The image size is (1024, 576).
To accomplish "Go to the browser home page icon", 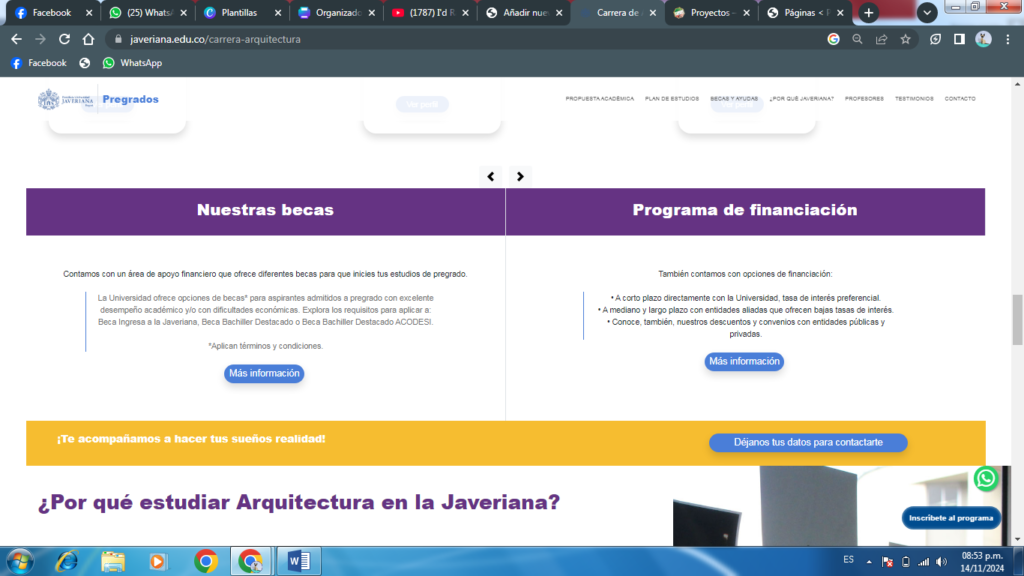I will pyautogui.click(x=89, y=39).
